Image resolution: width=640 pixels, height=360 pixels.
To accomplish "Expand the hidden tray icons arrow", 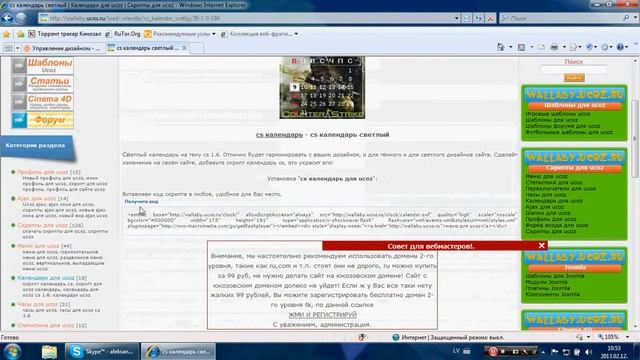I will (543, 352).
